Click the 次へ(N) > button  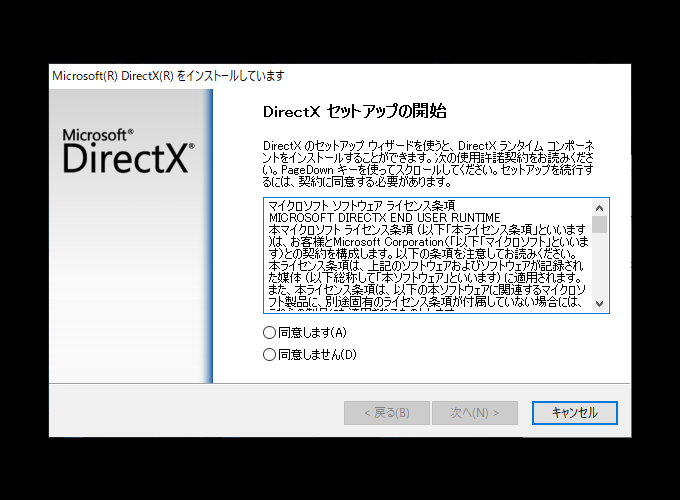click(x=474, y=412)
